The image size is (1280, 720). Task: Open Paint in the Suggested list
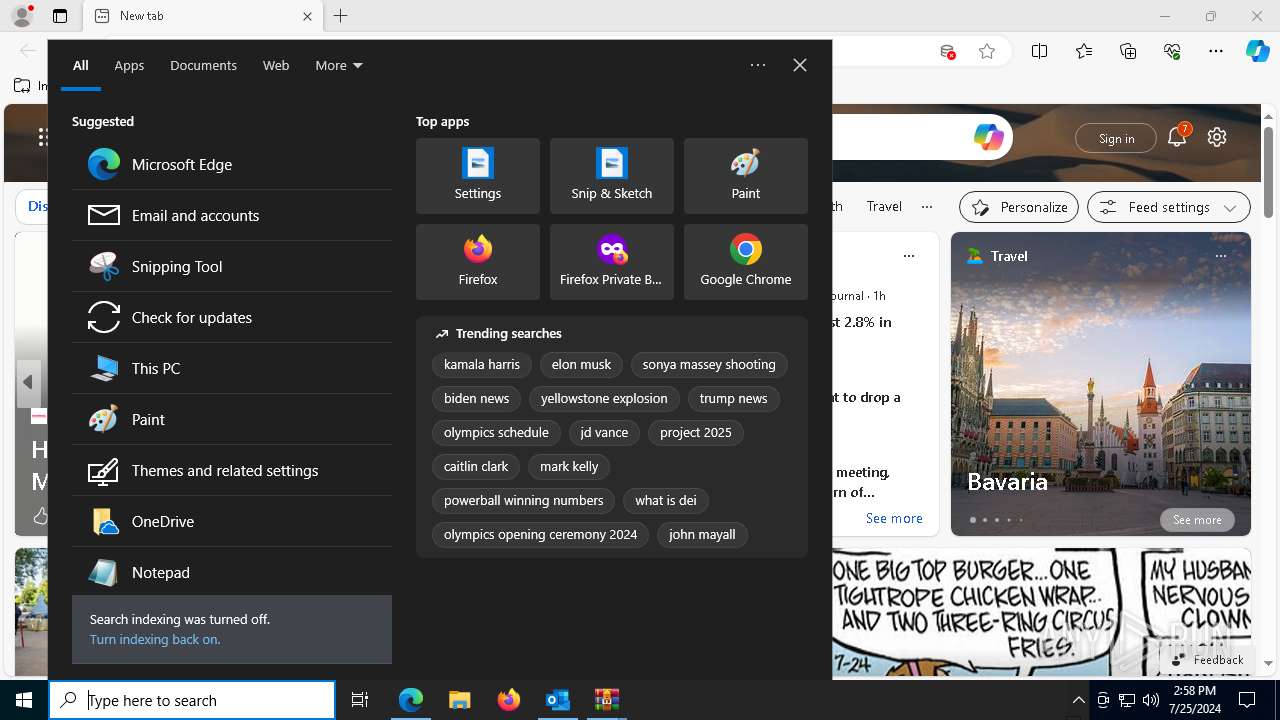pyautogui.click(x=231, y=419)
